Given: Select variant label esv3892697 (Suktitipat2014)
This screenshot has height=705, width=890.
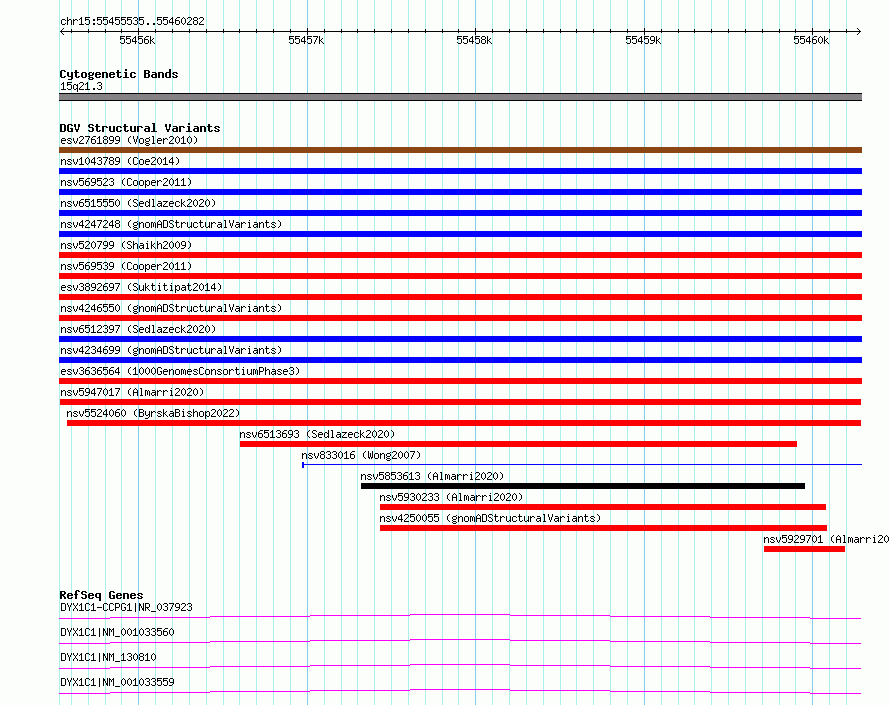Looking at the screenshot, I should tap(141, 287).
